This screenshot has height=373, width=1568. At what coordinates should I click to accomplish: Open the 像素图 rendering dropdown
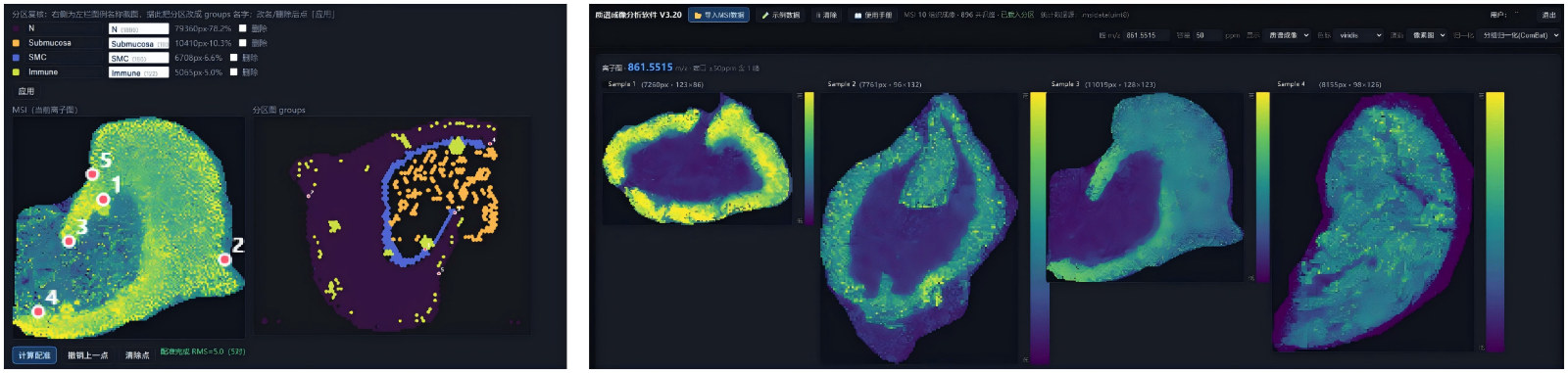tap(1428, 35)
